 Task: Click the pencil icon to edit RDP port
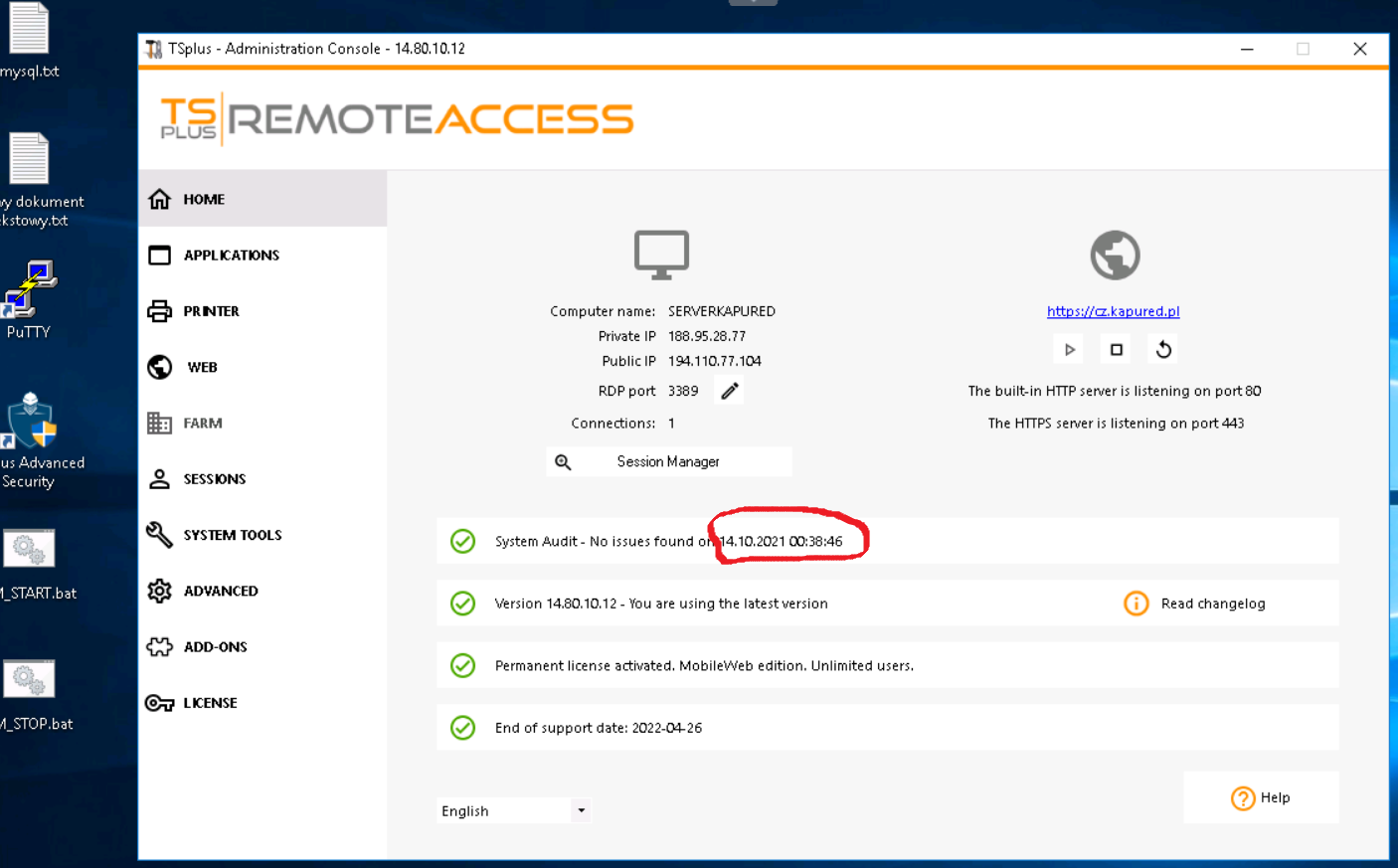click(x=730, y=391)
